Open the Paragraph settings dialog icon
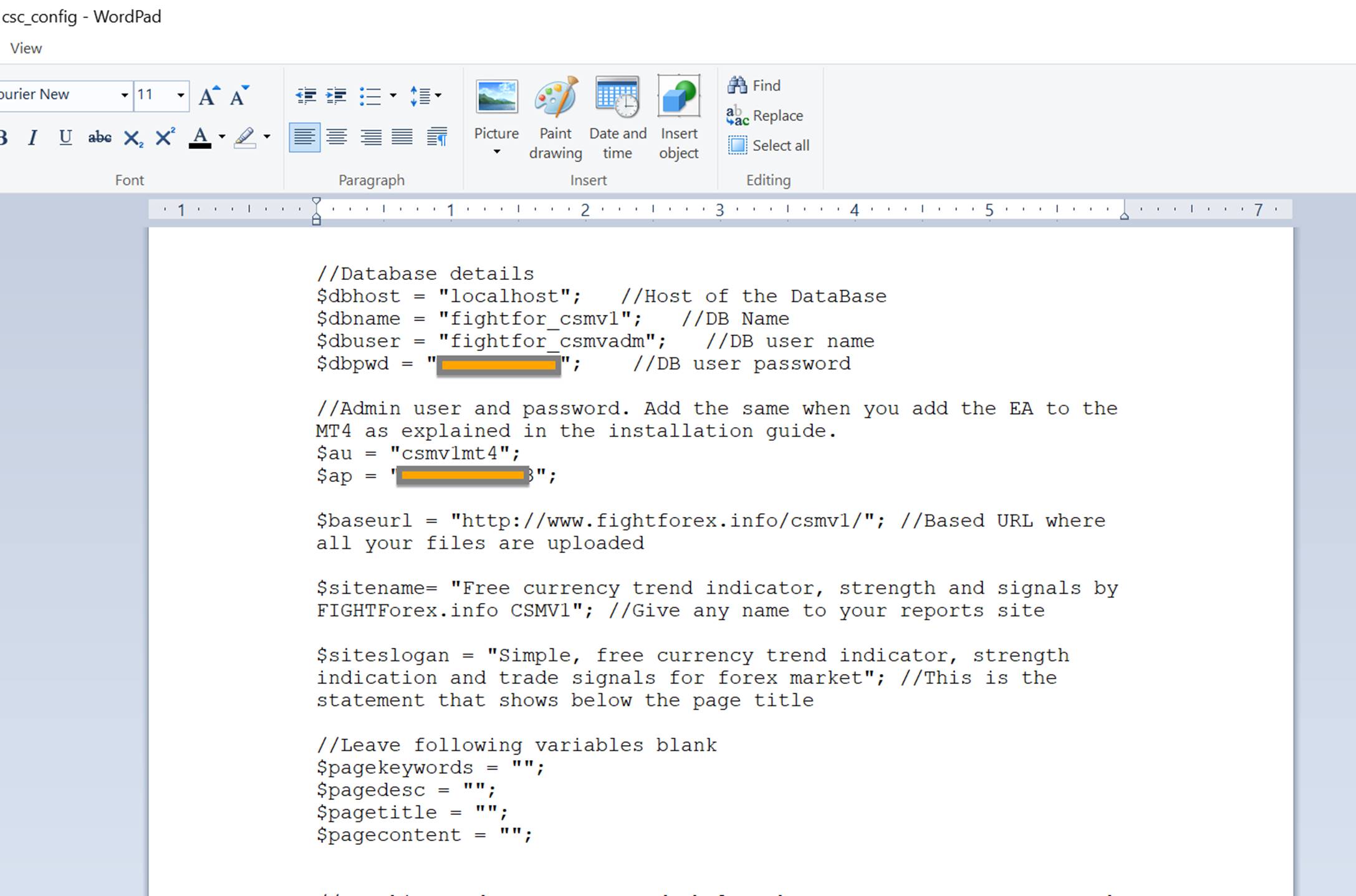1356x896 pixels. click(437, 137)
